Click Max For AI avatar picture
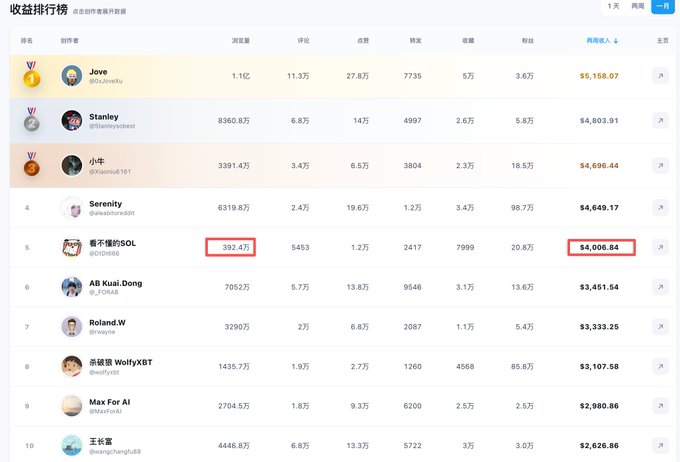Image resolution: width=680 pixels, height=462 pixels. click(x=72, y=406)
